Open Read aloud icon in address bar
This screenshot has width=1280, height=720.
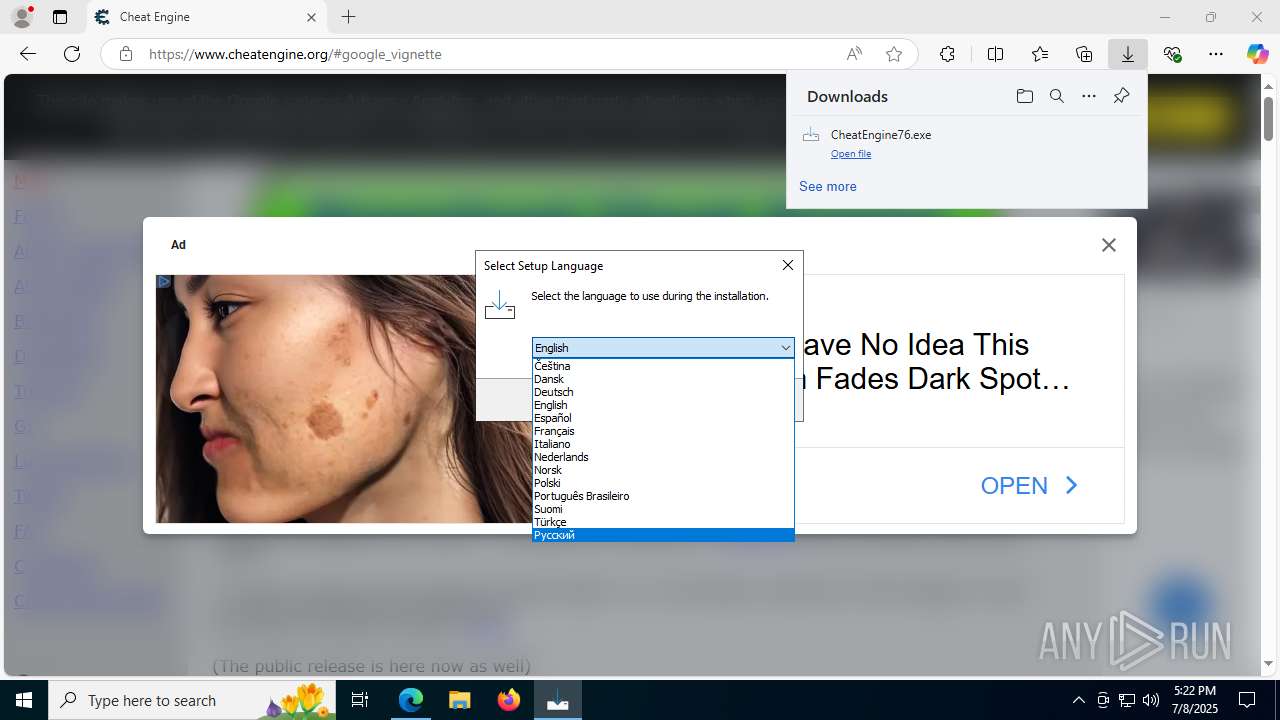tap(854, 54)
